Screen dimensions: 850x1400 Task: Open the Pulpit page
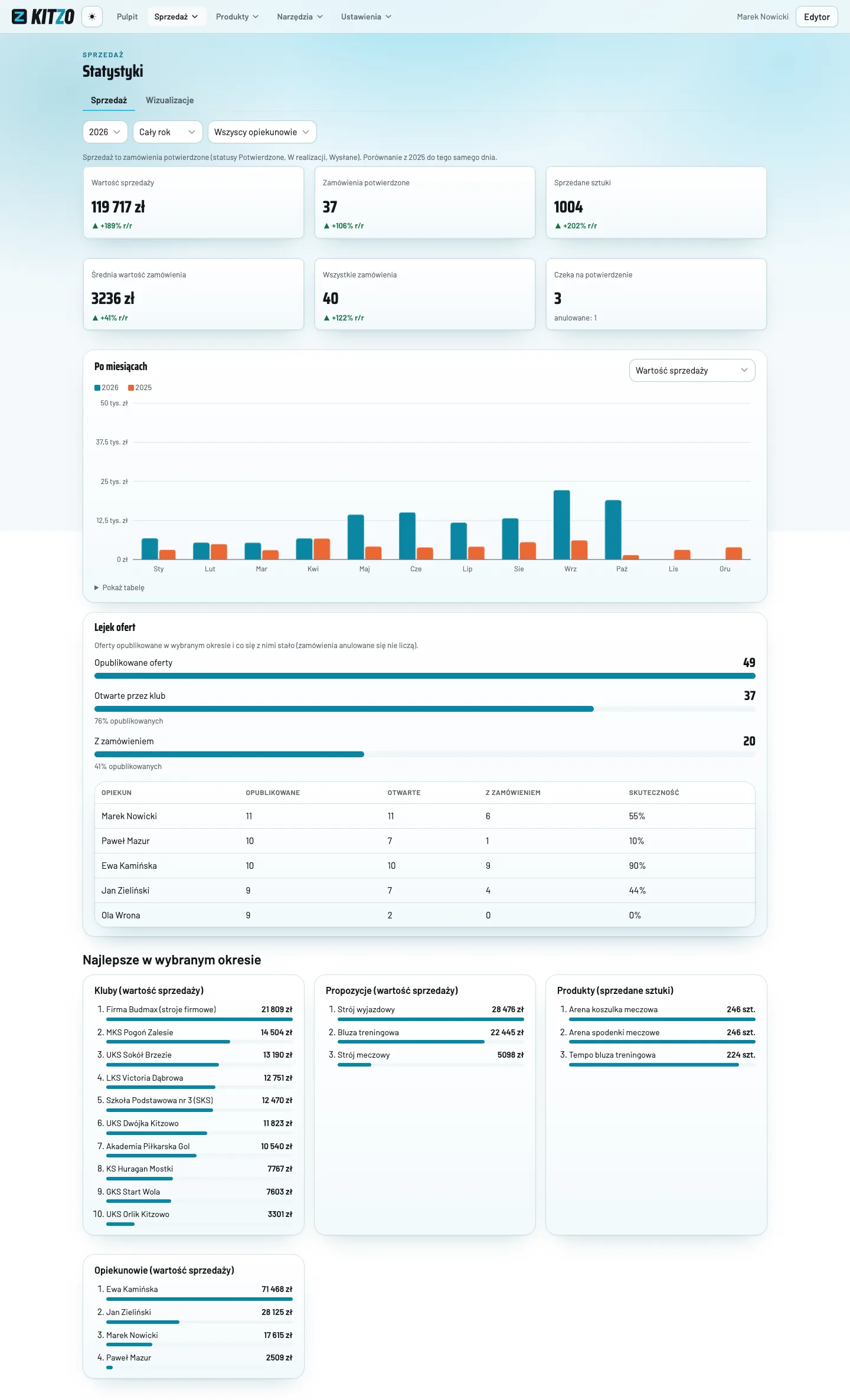pos(127,17)
